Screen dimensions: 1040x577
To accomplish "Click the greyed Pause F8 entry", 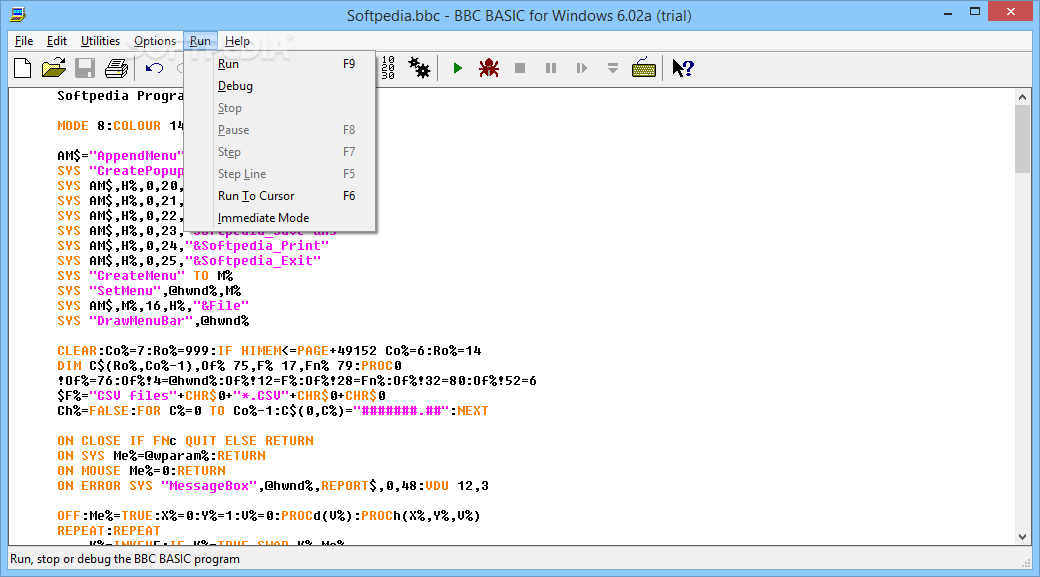I will pyautogui.click(x=280, y=130).
